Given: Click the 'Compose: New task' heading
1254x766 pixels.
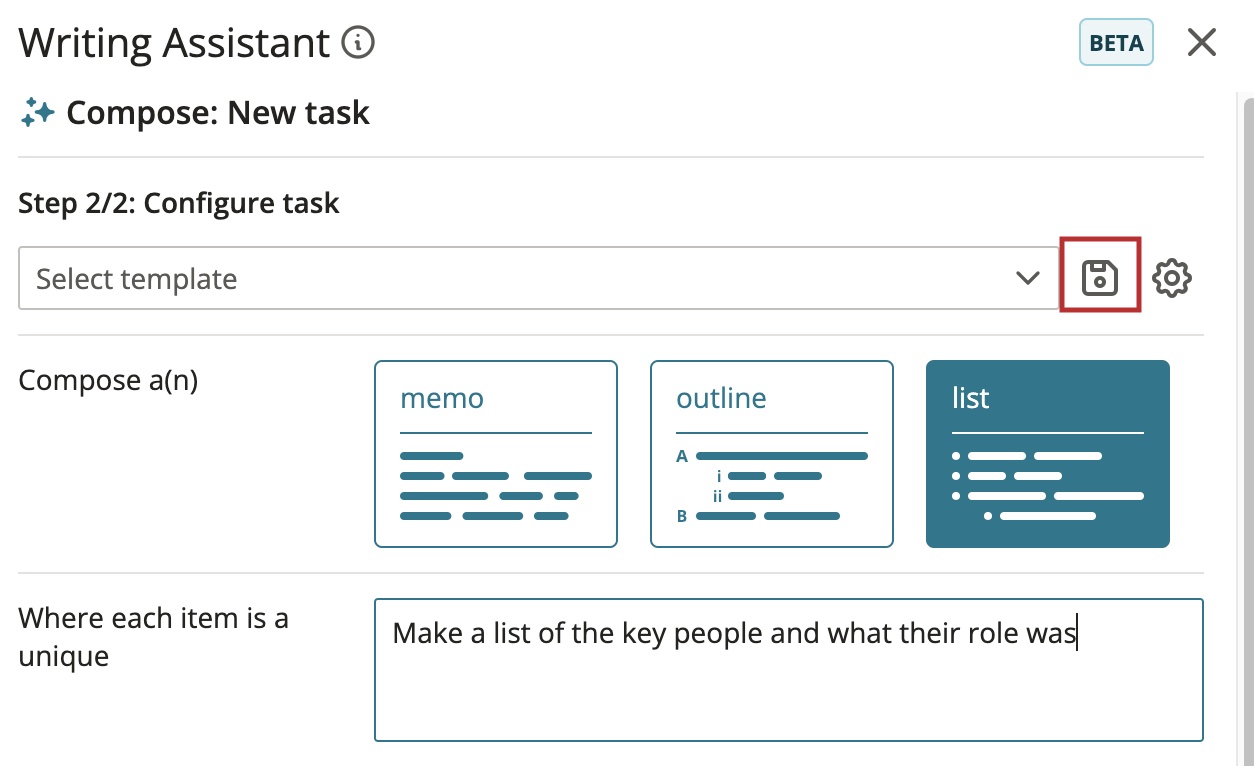Looking at the screenshot, I should click(x=218, y=113).
